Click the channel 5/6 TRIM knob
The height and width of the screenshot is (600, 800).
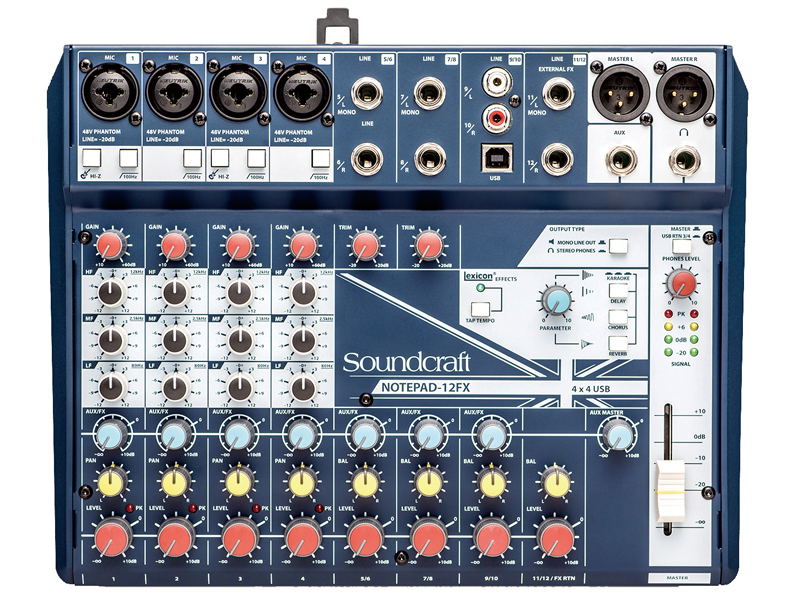point(365,244)
